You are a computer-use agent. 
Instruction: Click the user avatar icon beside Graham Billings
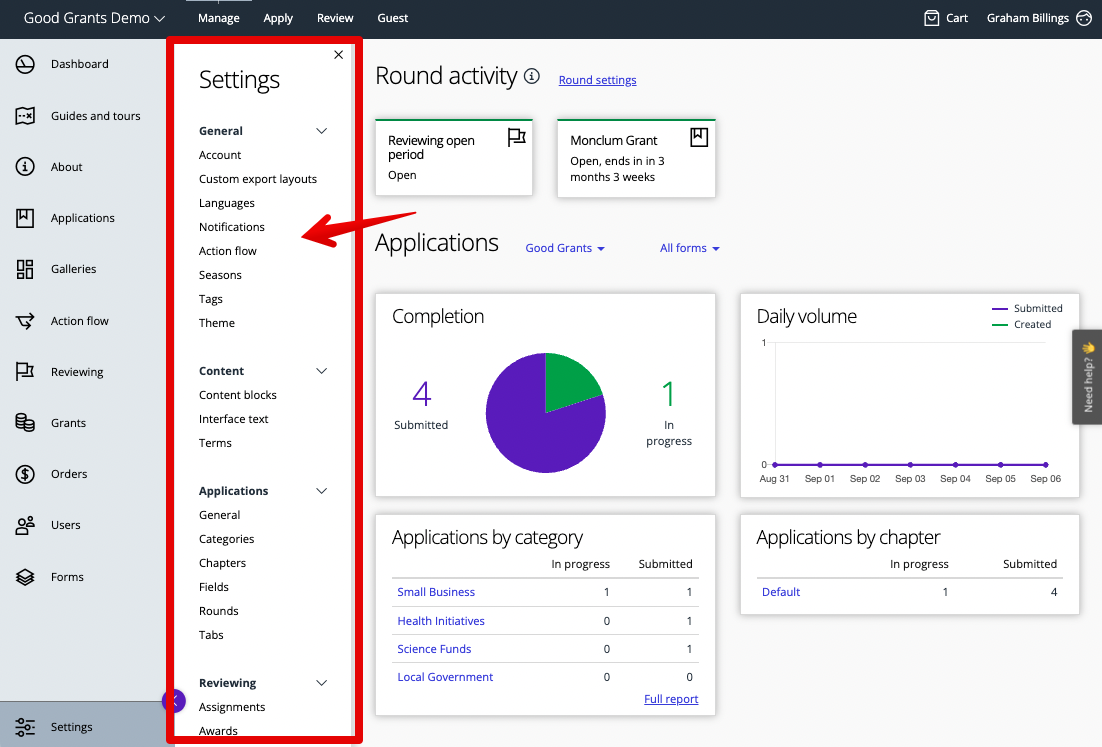(x=1084, y=18)
